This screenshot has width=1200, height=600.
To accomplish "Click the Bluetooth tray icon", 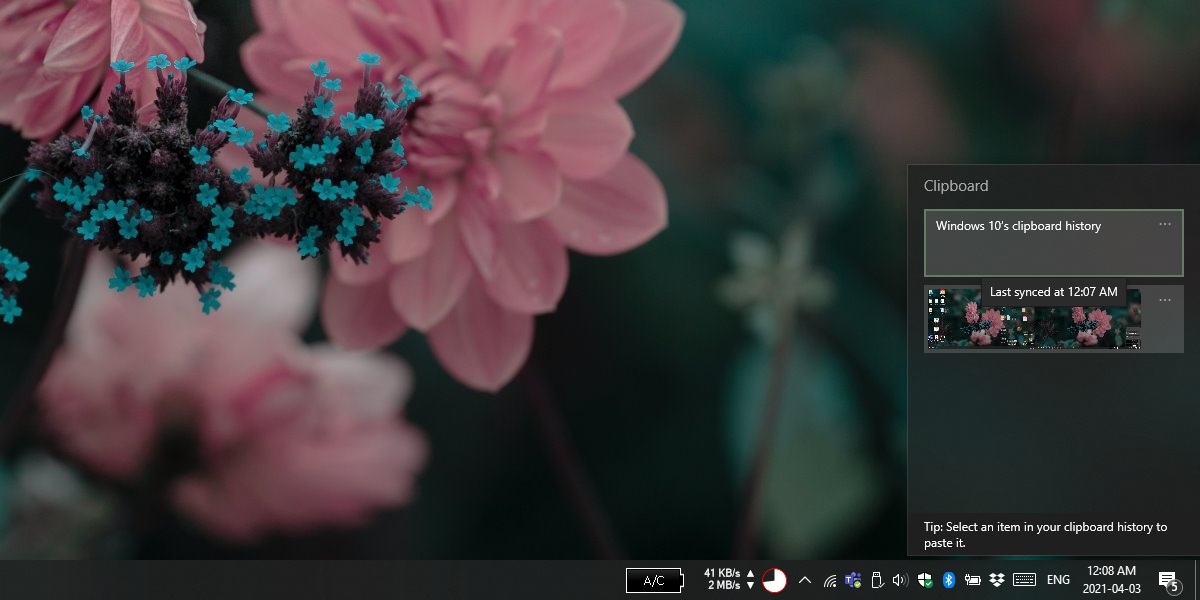I will click(x=949, y=580).
